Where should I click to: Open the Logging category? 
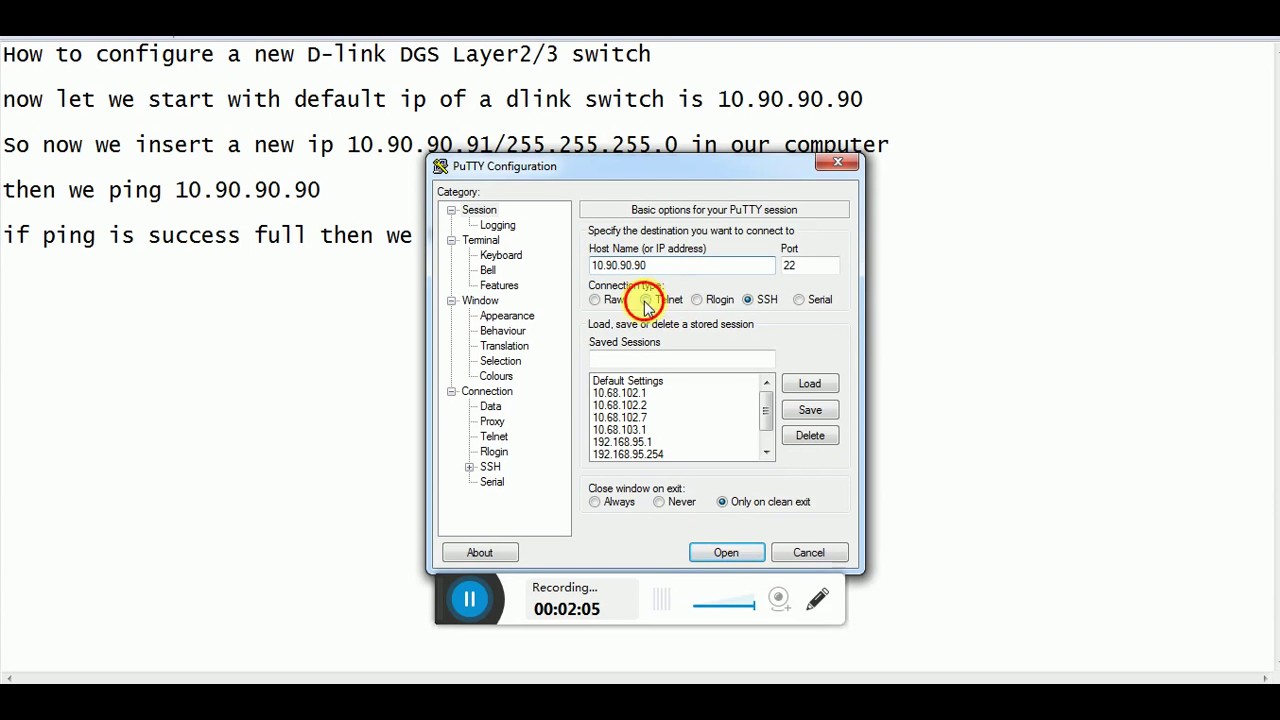tap(497, 225)
